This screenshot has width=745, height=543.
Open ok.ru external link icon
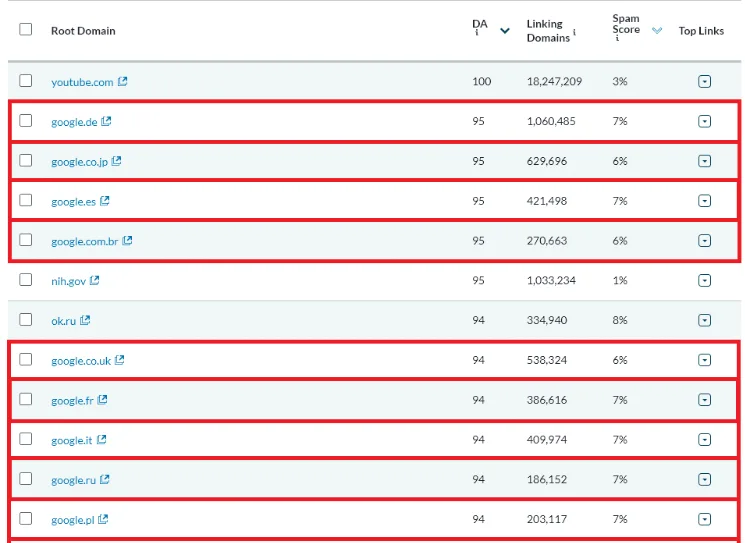pyautogui.click(x=85, y=320)
